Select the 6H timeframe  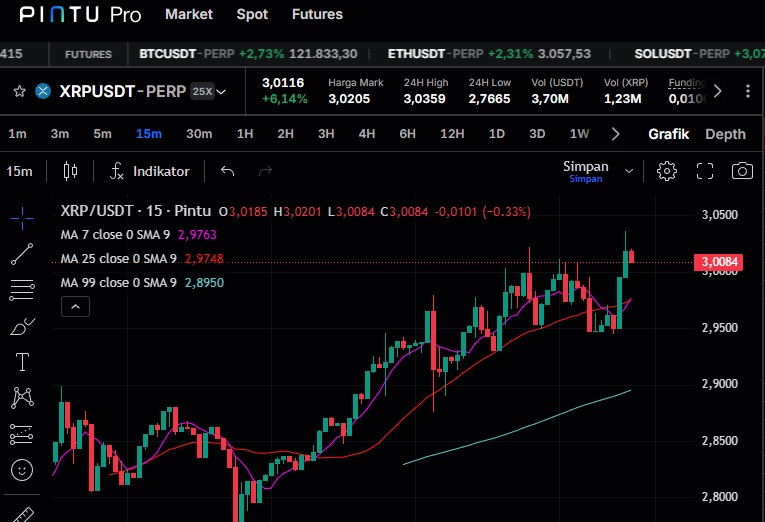[x=407, y=134]
